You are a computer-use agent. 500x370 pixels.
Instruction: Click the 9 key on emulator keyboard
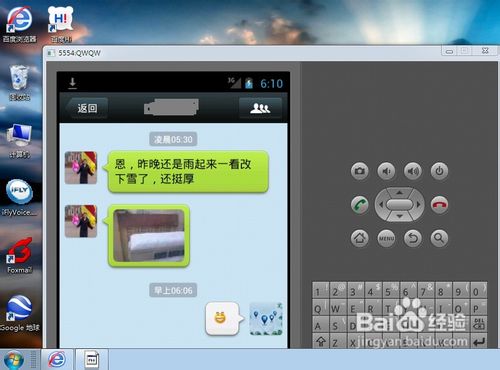coord(462,290)
